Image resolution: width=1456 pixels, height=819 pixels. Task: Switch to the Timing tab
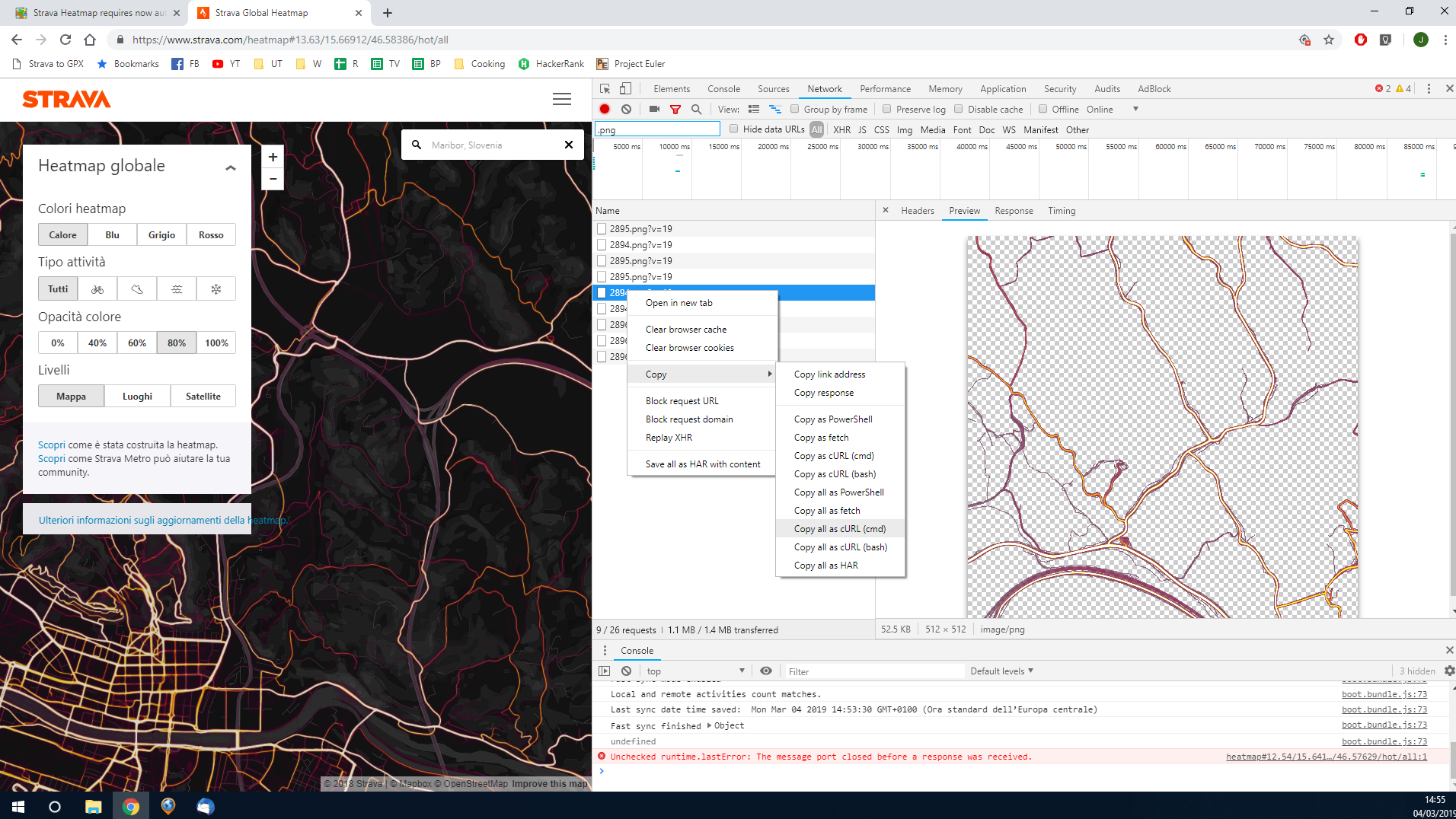click(1062, 211)
